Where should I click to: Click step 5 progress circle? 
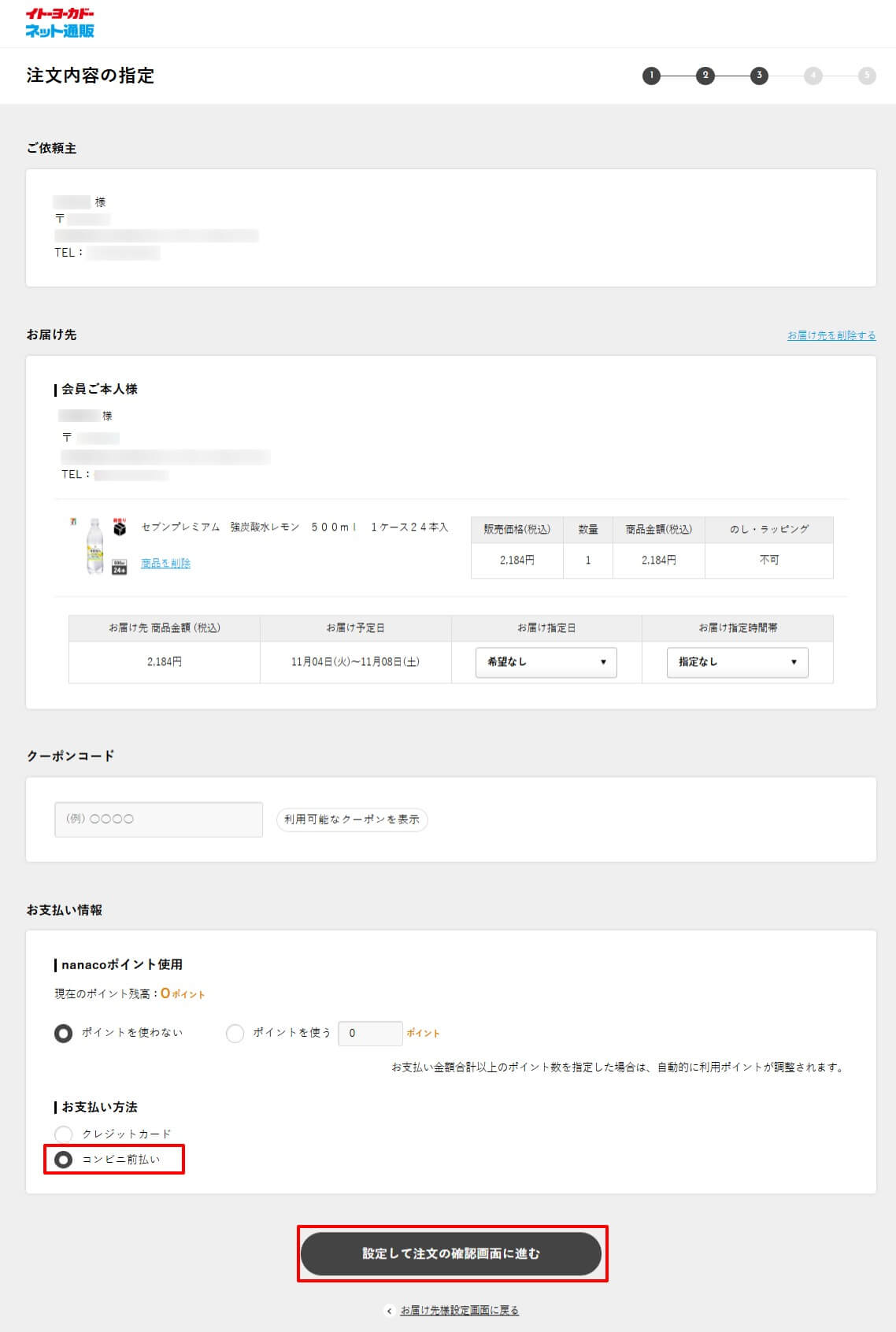click(x=867, y=76)
